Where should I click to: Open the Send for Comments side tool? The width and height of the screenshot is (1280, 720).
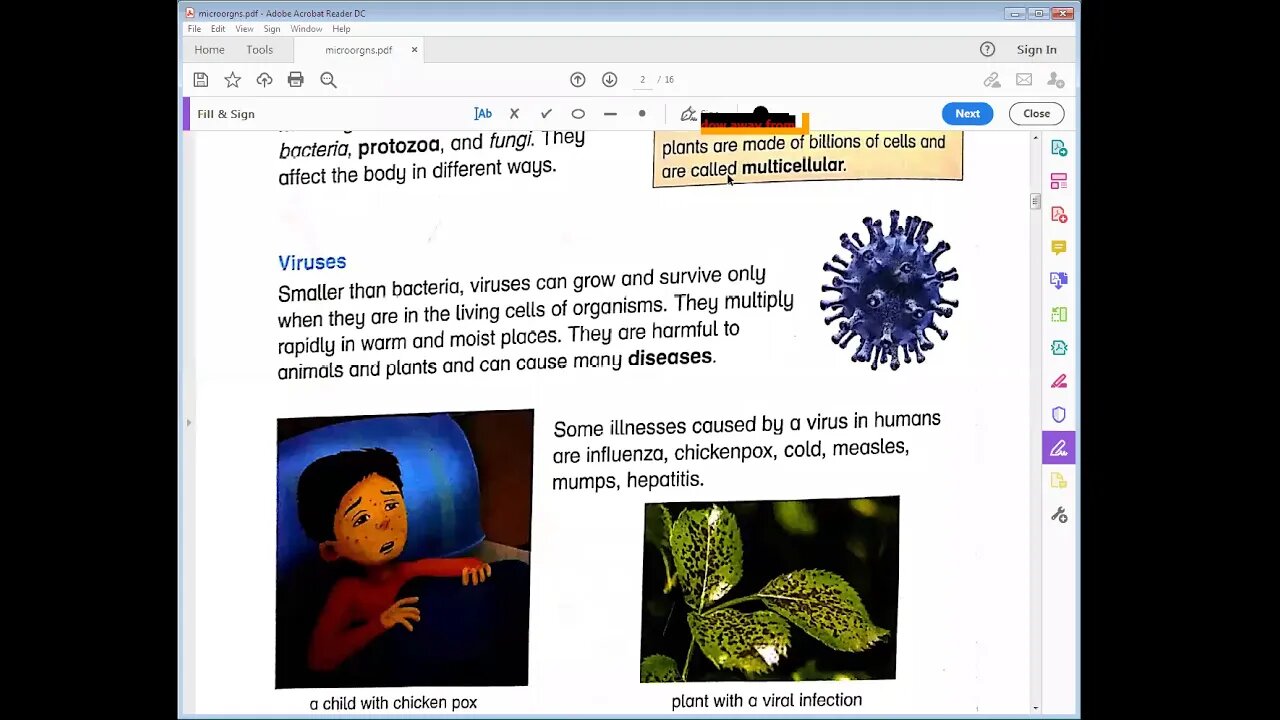point(1059,481)
